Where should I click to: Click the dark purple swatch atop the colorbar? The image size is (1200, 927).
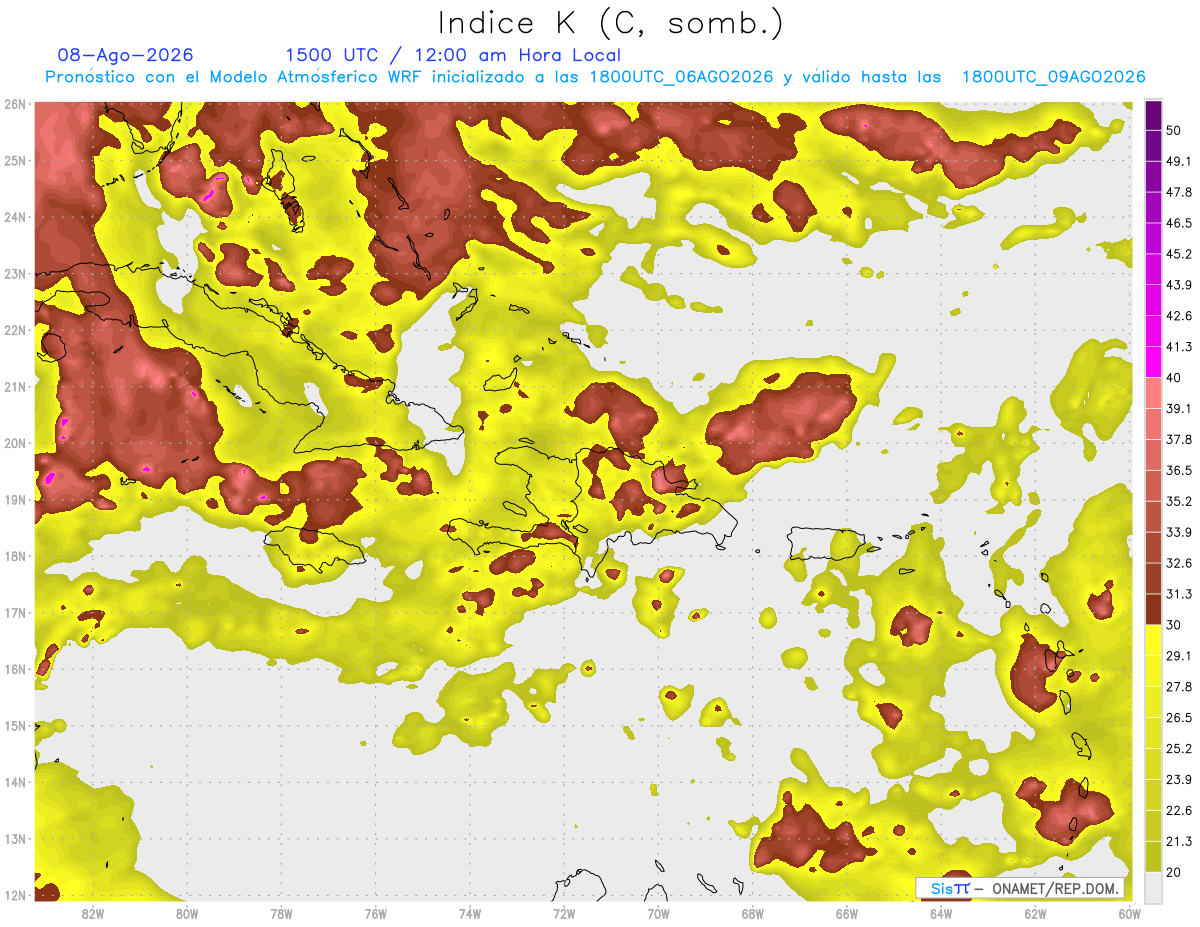tap(1153, 115)
